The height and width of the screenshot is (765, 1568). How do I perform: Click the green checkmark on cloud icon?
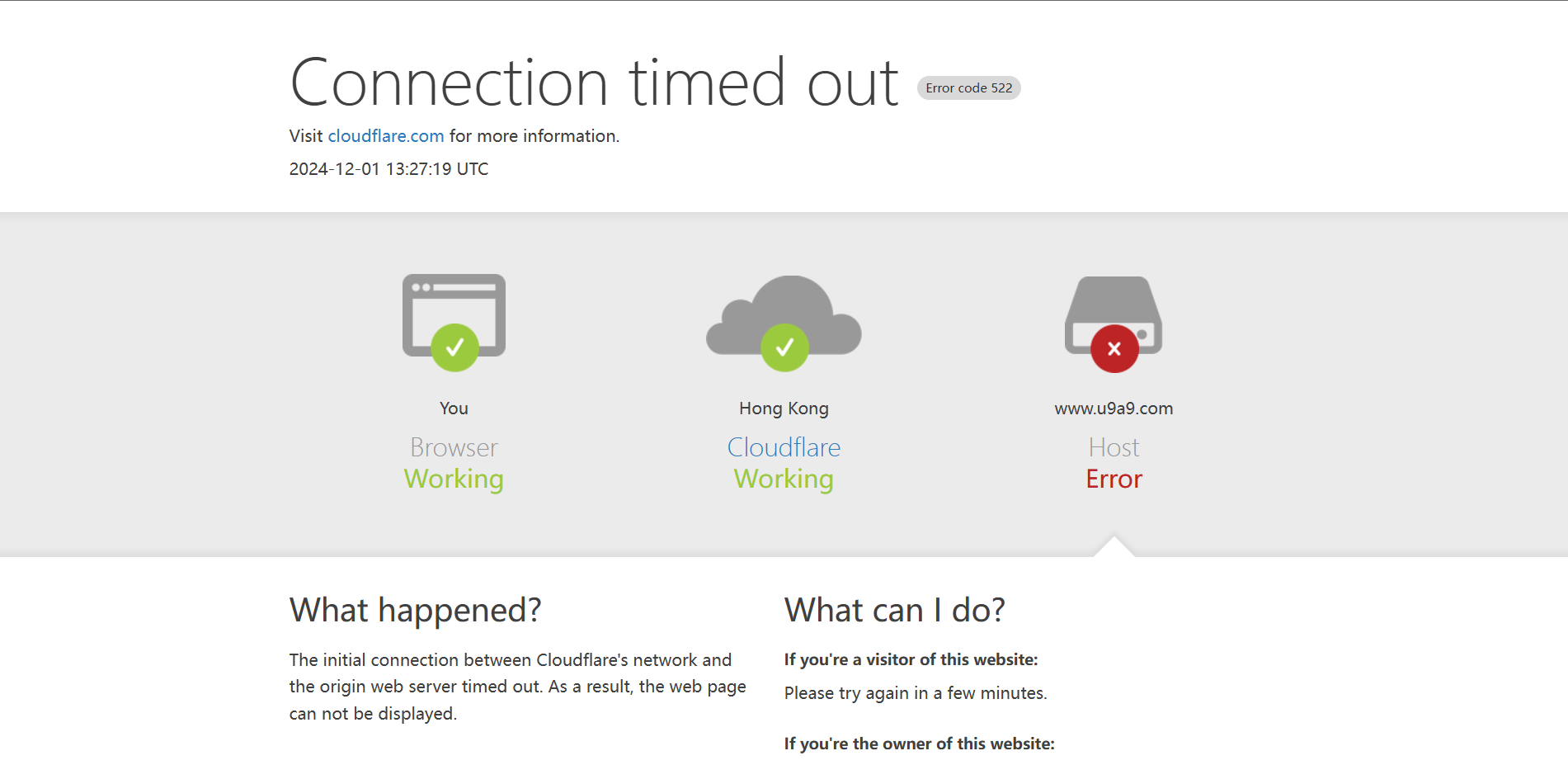(x=784, y=348)
